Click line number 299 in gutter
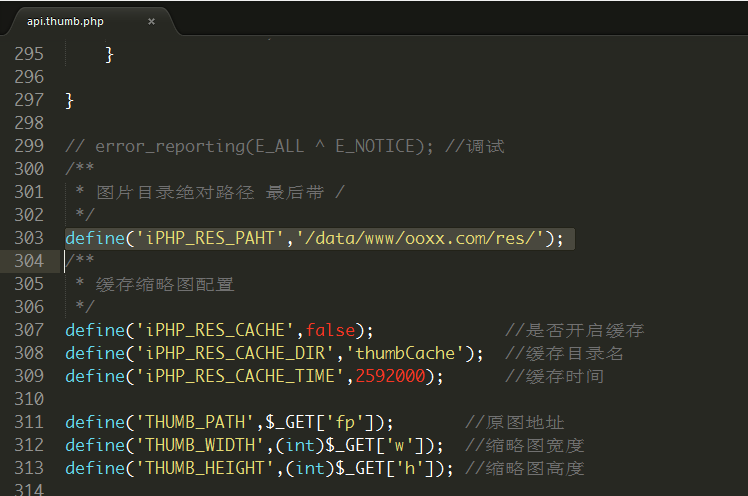 [x=29, y=146]
